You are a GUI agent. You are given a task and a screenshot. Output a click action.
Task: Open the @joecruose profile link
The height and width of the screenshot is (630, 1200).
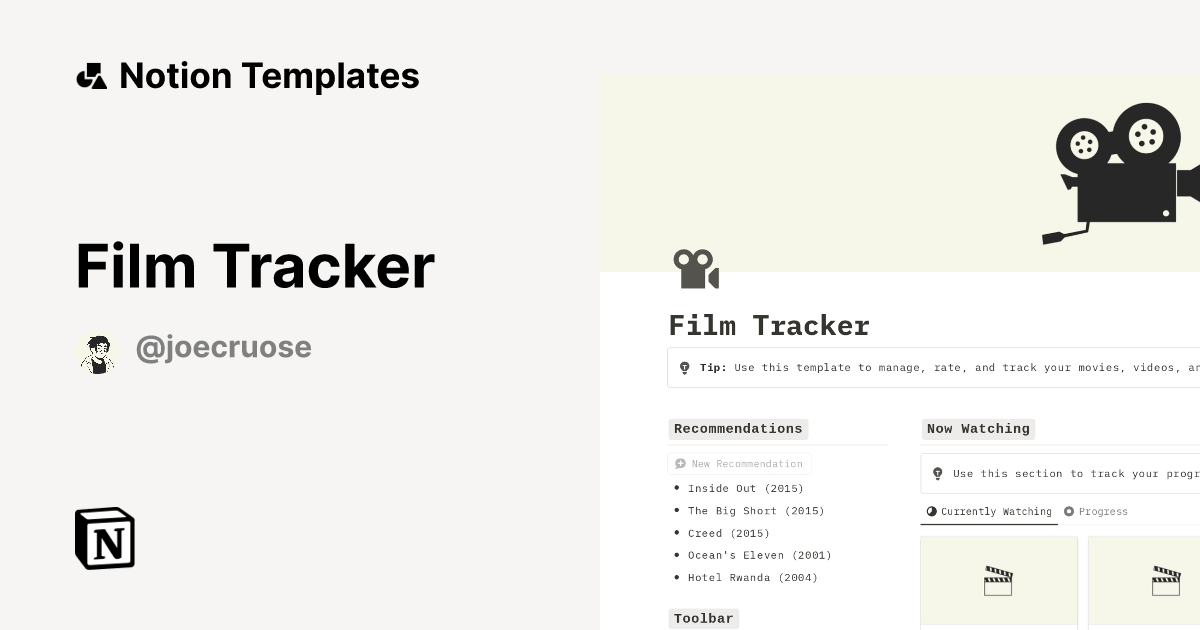(x=223, y=347)
